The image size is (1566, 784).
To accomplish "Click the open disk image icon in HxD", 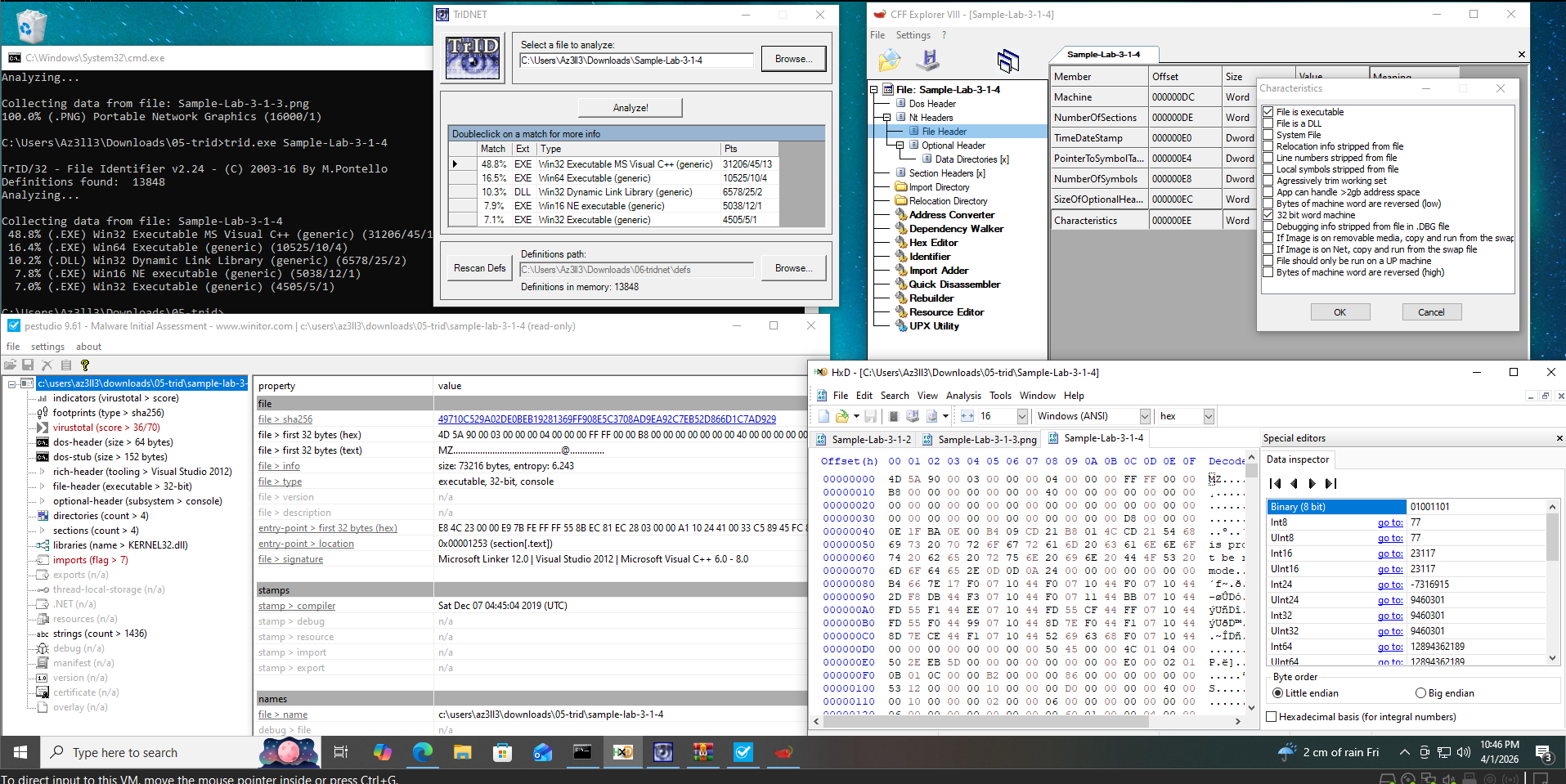I will point(931,416).
